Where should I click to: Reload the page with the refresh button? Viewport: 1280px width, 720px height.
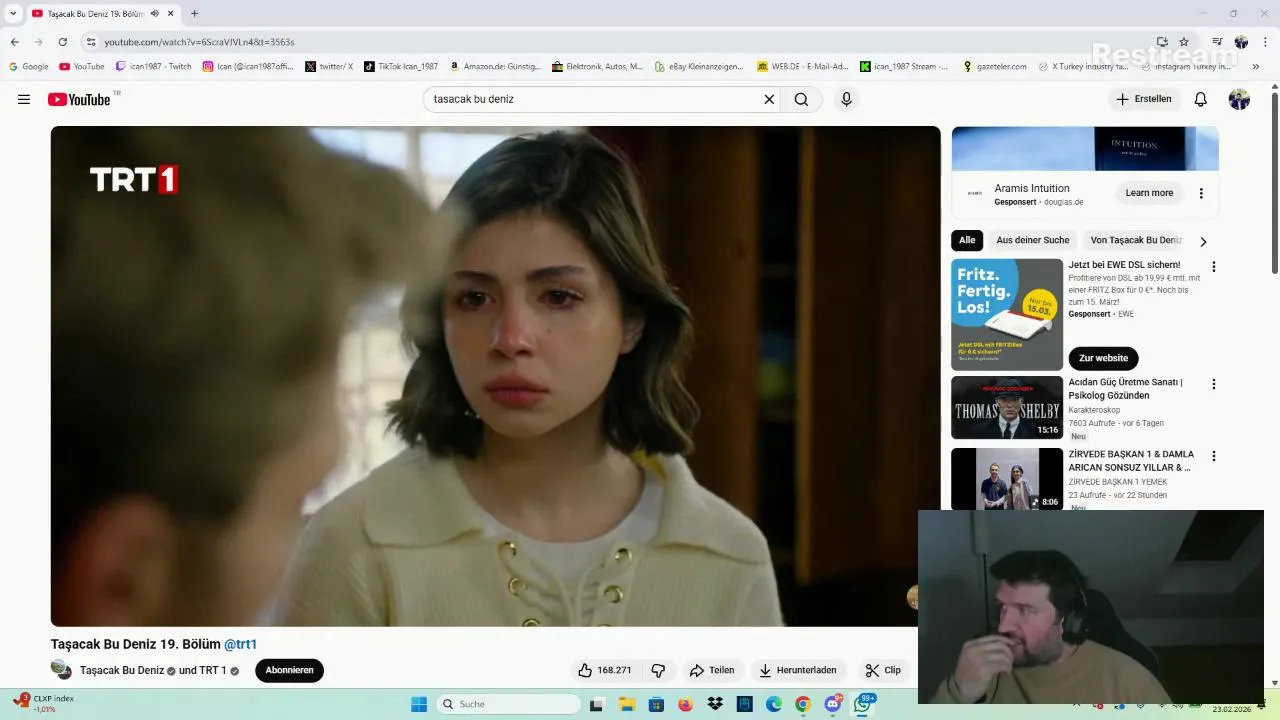click(62, 42)
